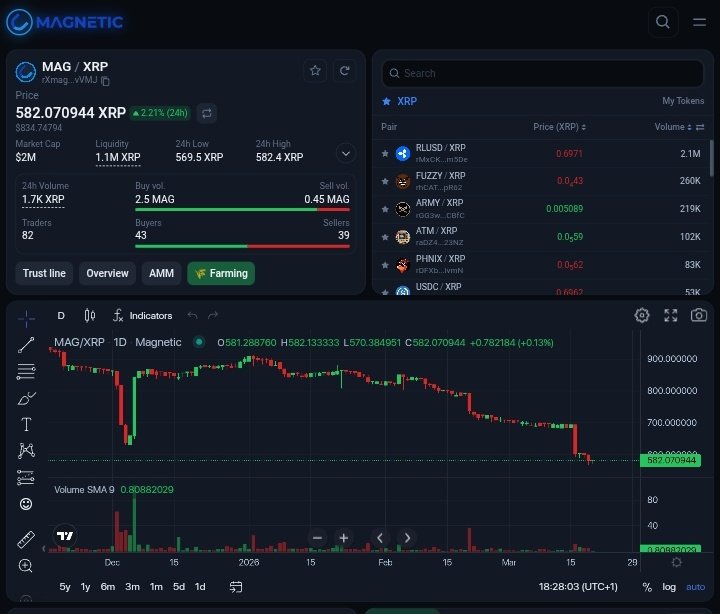Favorite the ATM / XRP pair
Image resolution: width=720 pixels, height=614 pixels.
pos(385,237)
